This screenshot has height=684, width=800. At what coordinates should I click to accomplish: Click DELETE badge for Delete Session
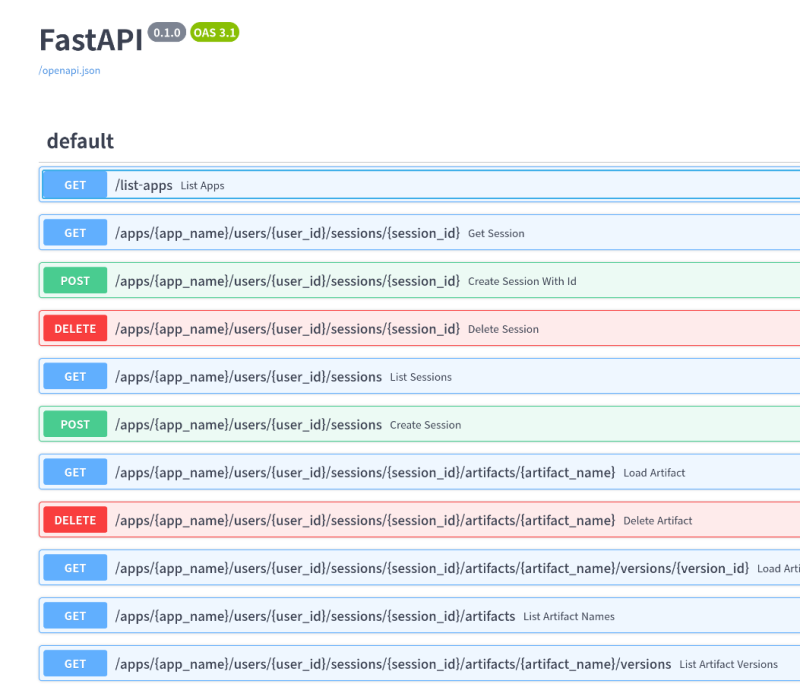tap(75, 329)
